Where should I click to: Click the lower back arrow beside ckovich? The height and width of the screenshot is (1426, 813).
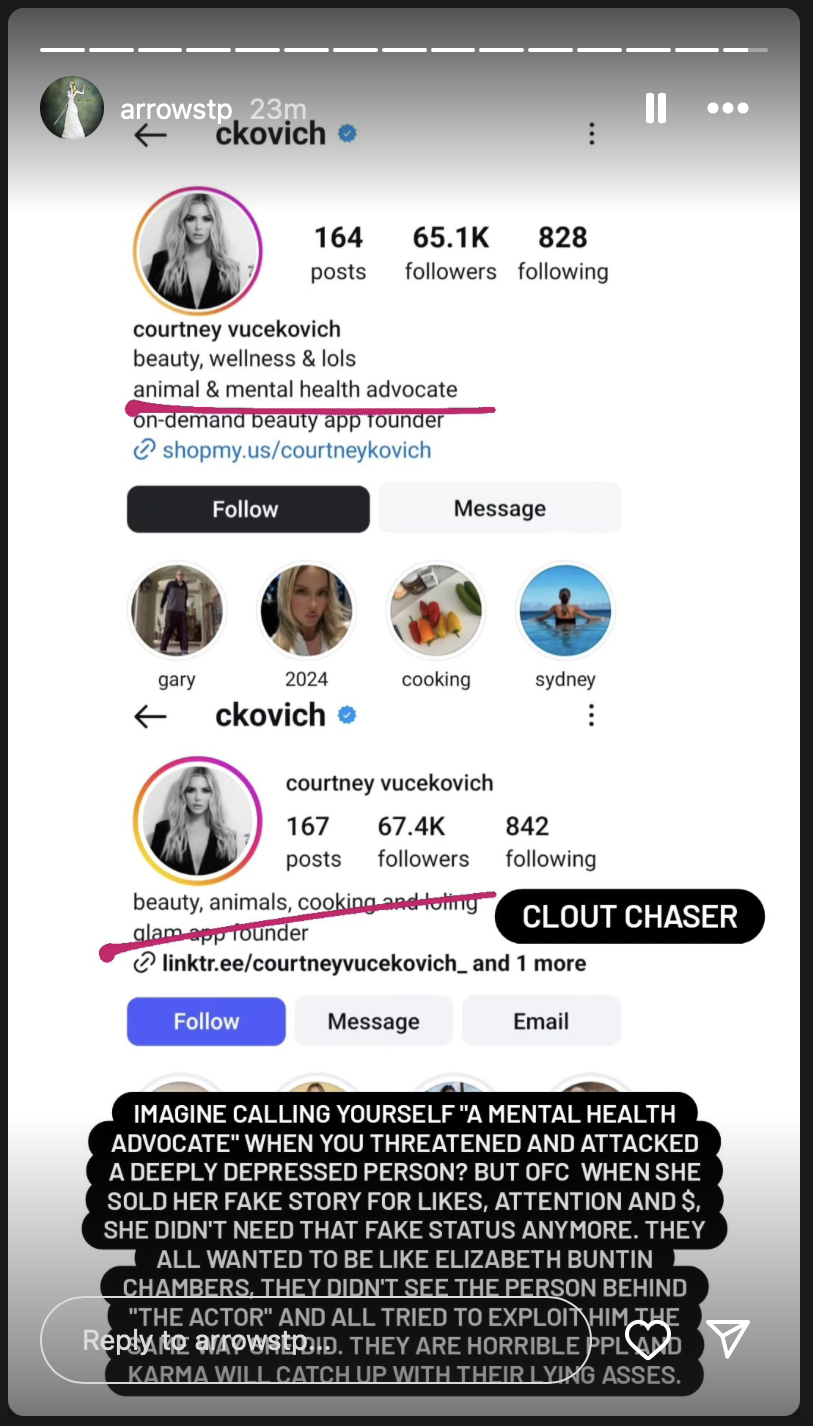coord(150,716)
